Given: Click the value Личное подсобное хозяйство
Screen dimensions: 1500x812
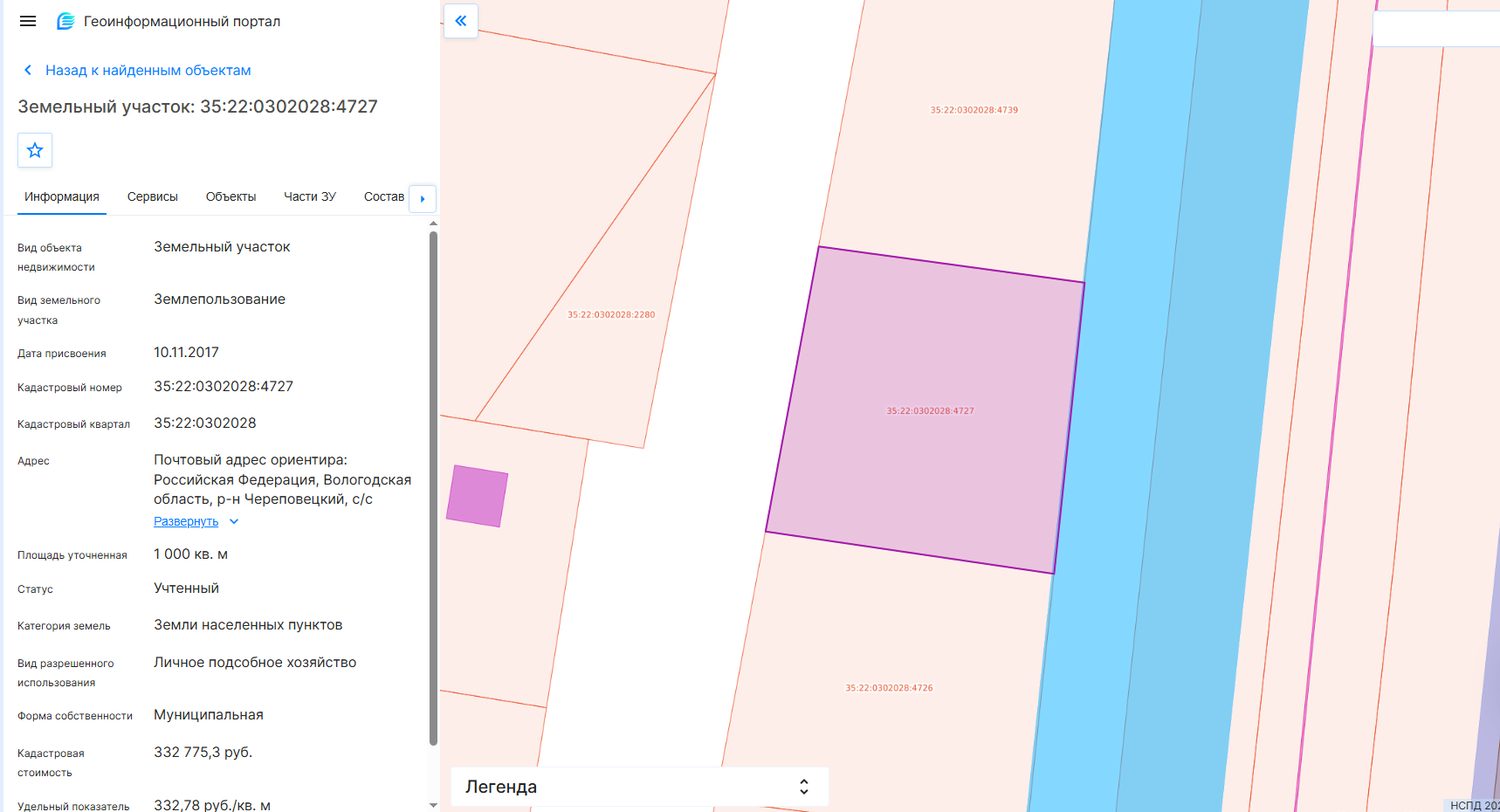Looking at the screenshot, I should (255, 662).
